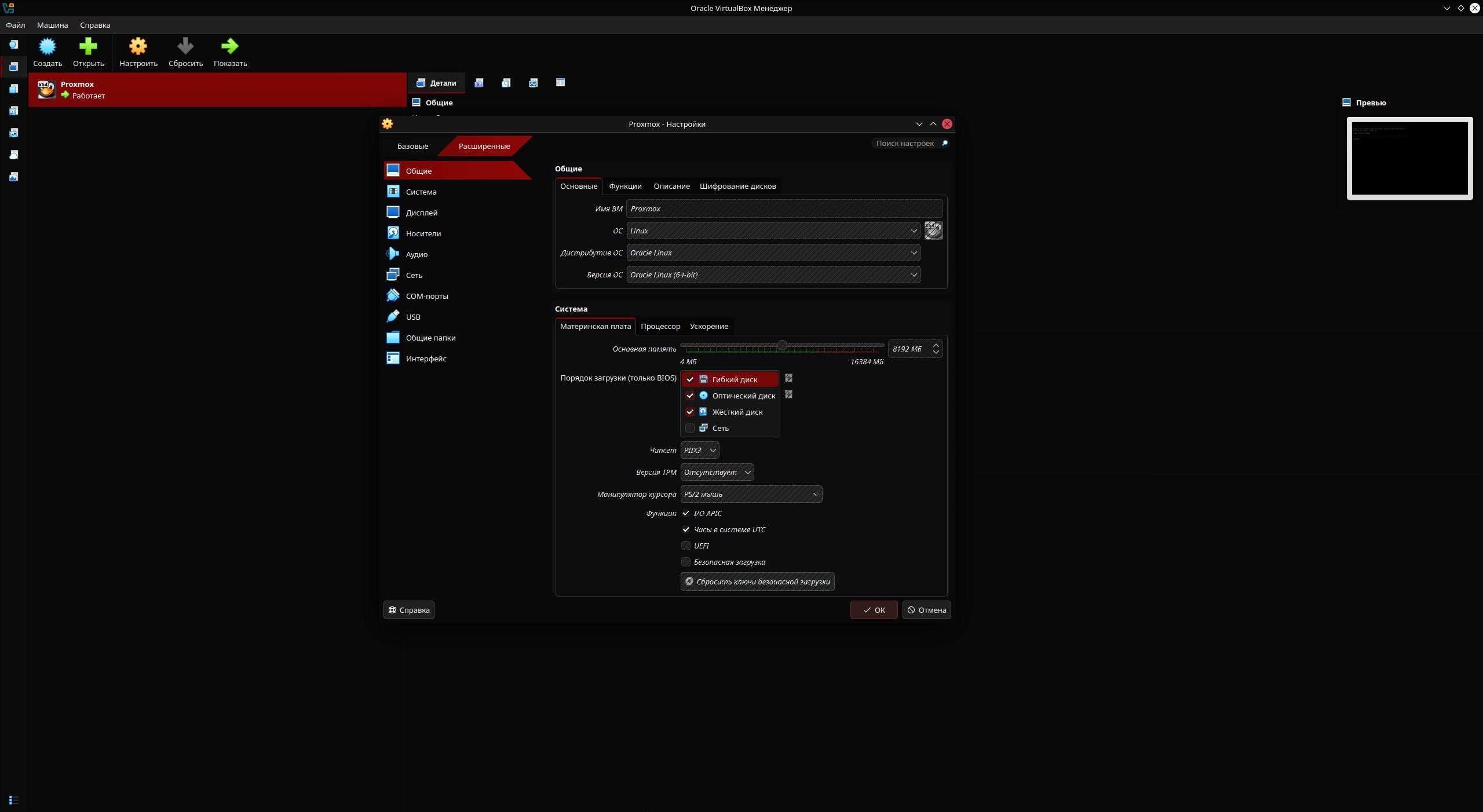Uncheck Жёсткий диск in boot order

click(690, 412)
